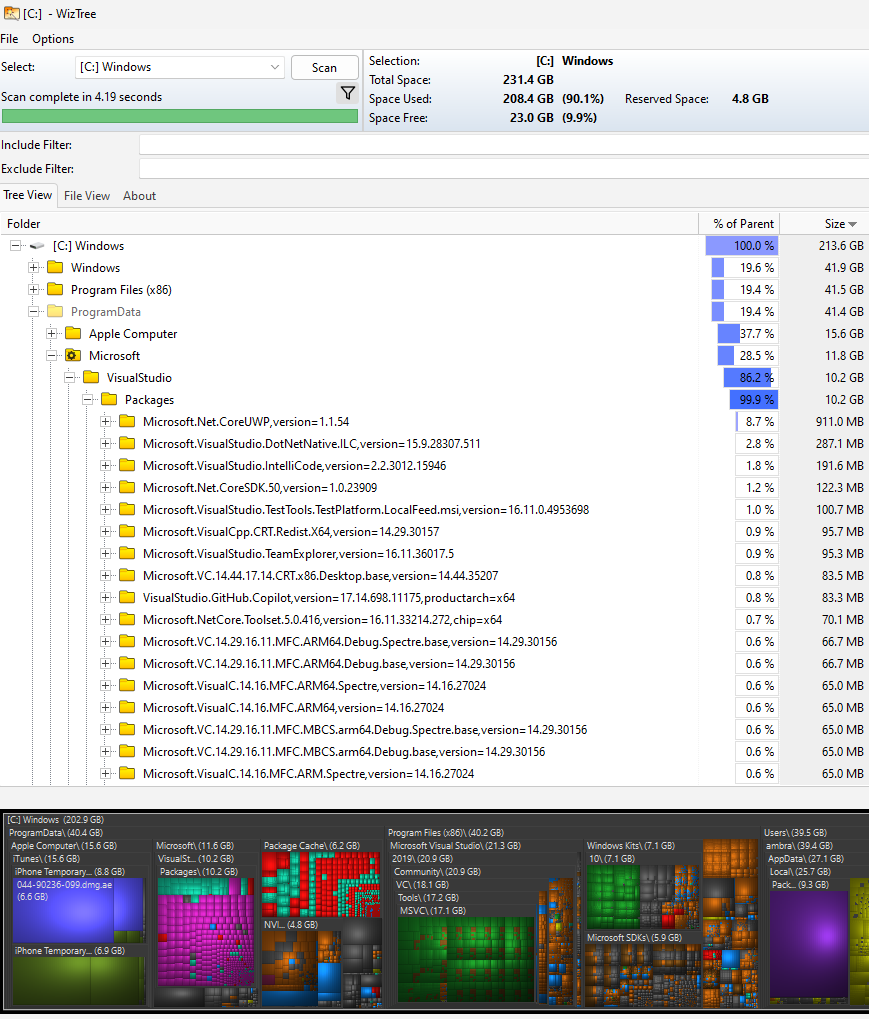Click the green scan progress bar
This screenshot has height=1019, width=869.
coord(179,116)
